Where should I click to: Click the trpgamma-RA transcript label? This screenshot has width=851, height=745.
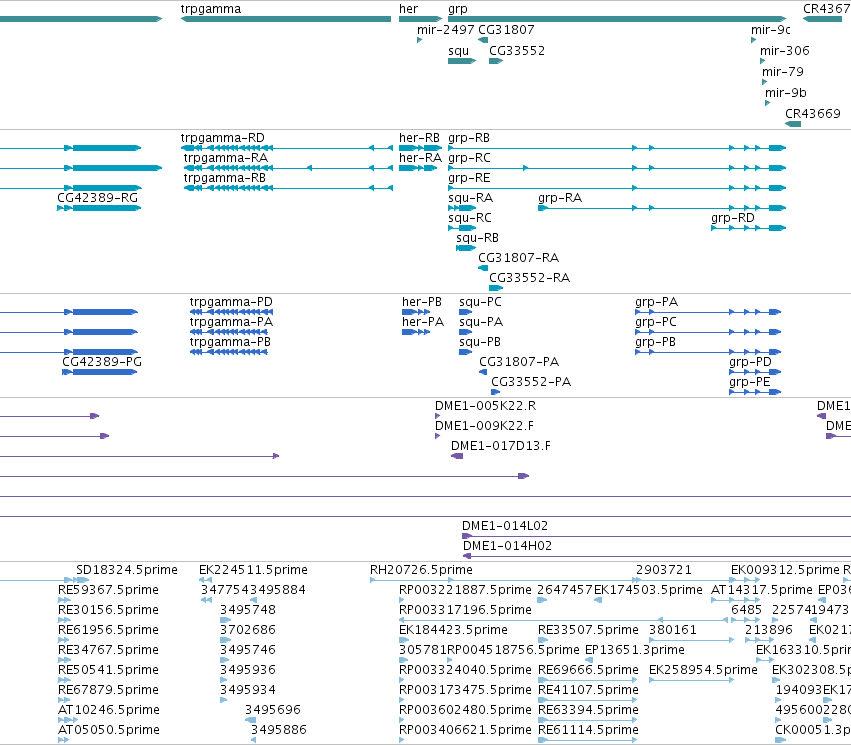tap(225, 158)
